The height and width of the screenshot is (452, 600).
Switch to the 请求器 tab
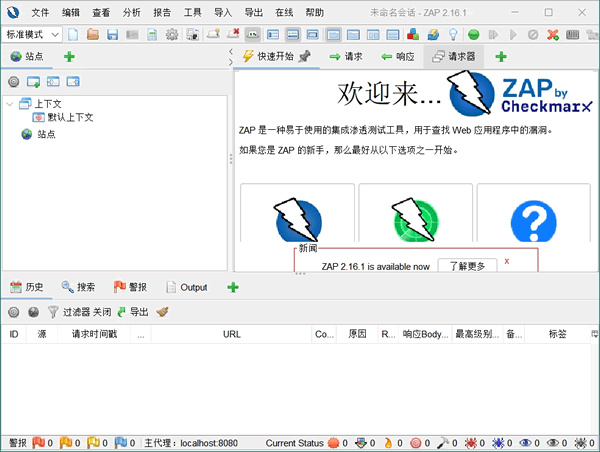pos(454,57)
